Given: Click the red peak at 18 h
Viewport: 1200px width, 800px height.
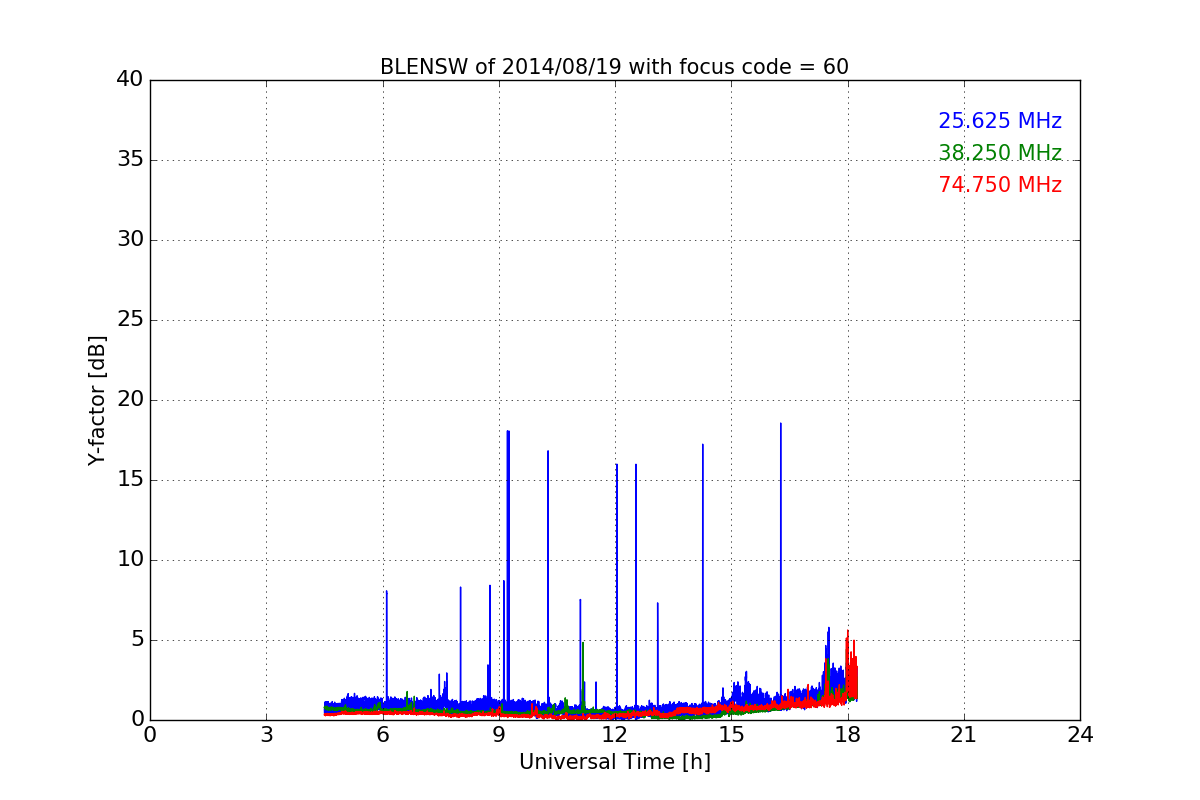Looking at the screenshot, I should (848, 665).
